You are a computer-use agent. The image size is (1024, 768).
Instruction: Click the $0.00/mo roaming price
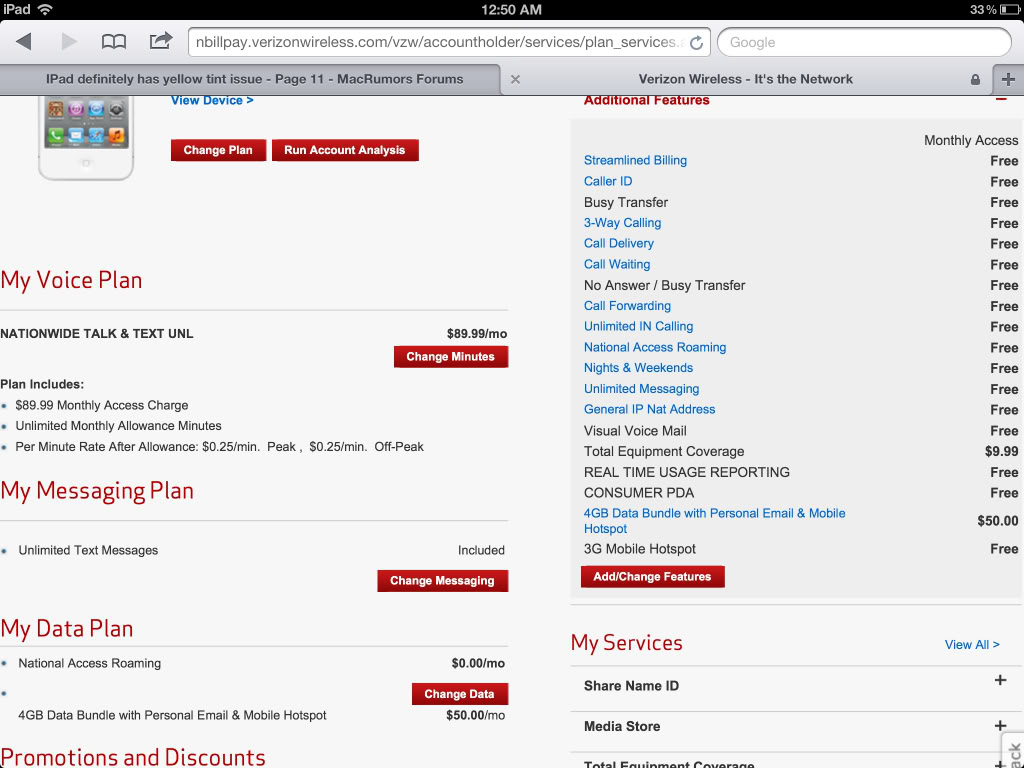(478, 663)
